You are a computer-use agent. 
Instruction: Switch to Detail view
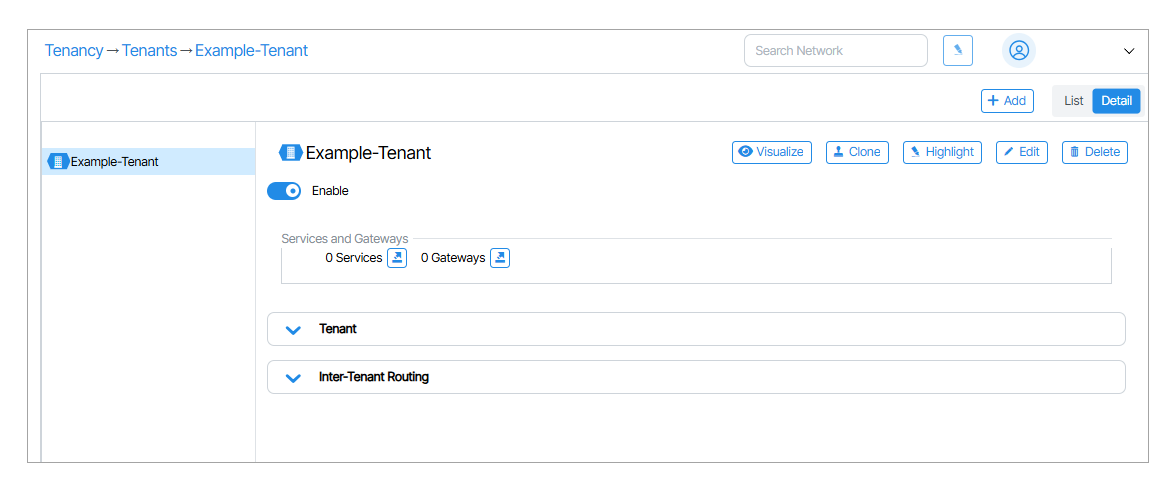click(x=1116, y=101)
